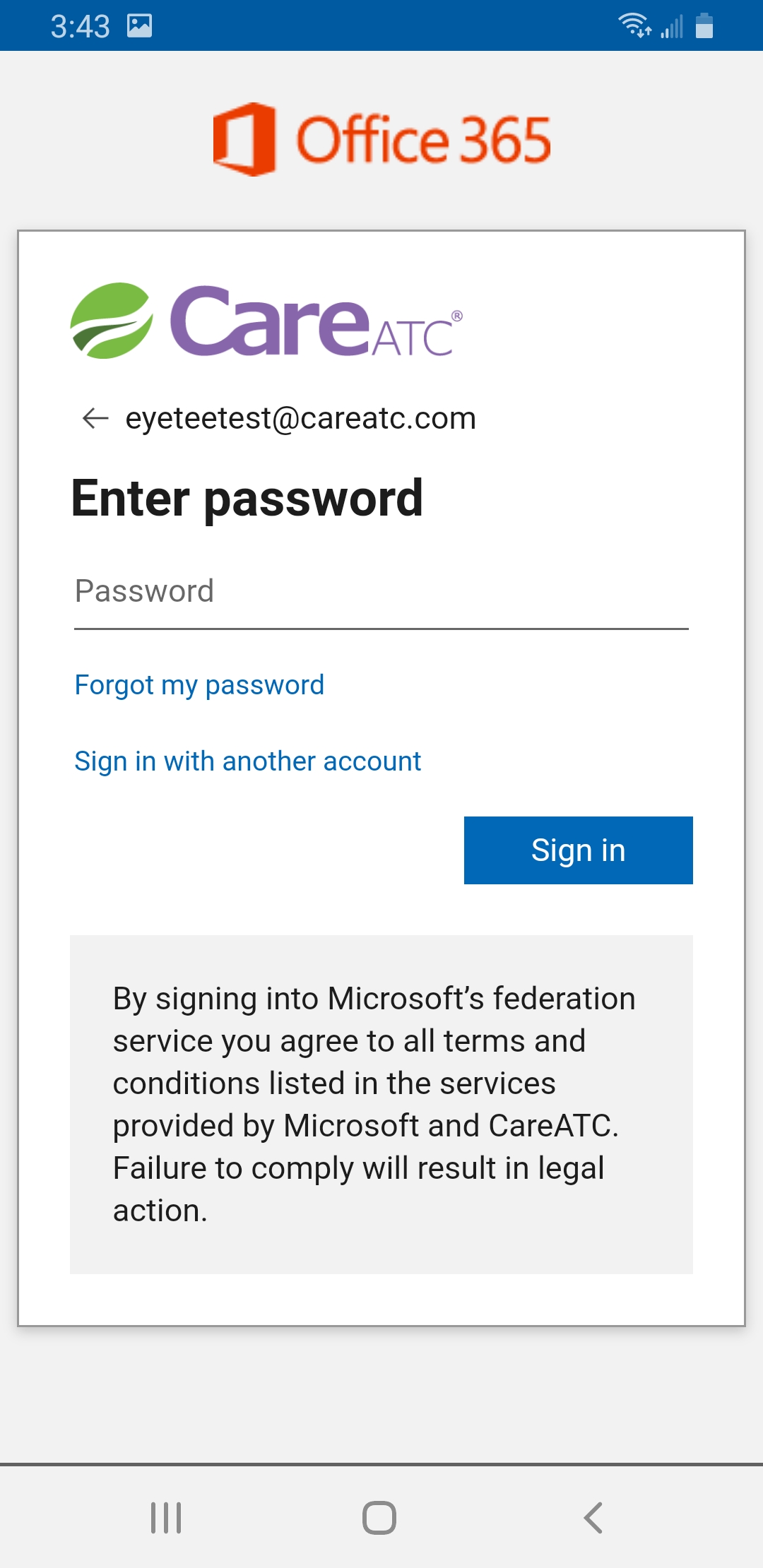Tap the Android back navigation chevron

tap(593, 1517)
